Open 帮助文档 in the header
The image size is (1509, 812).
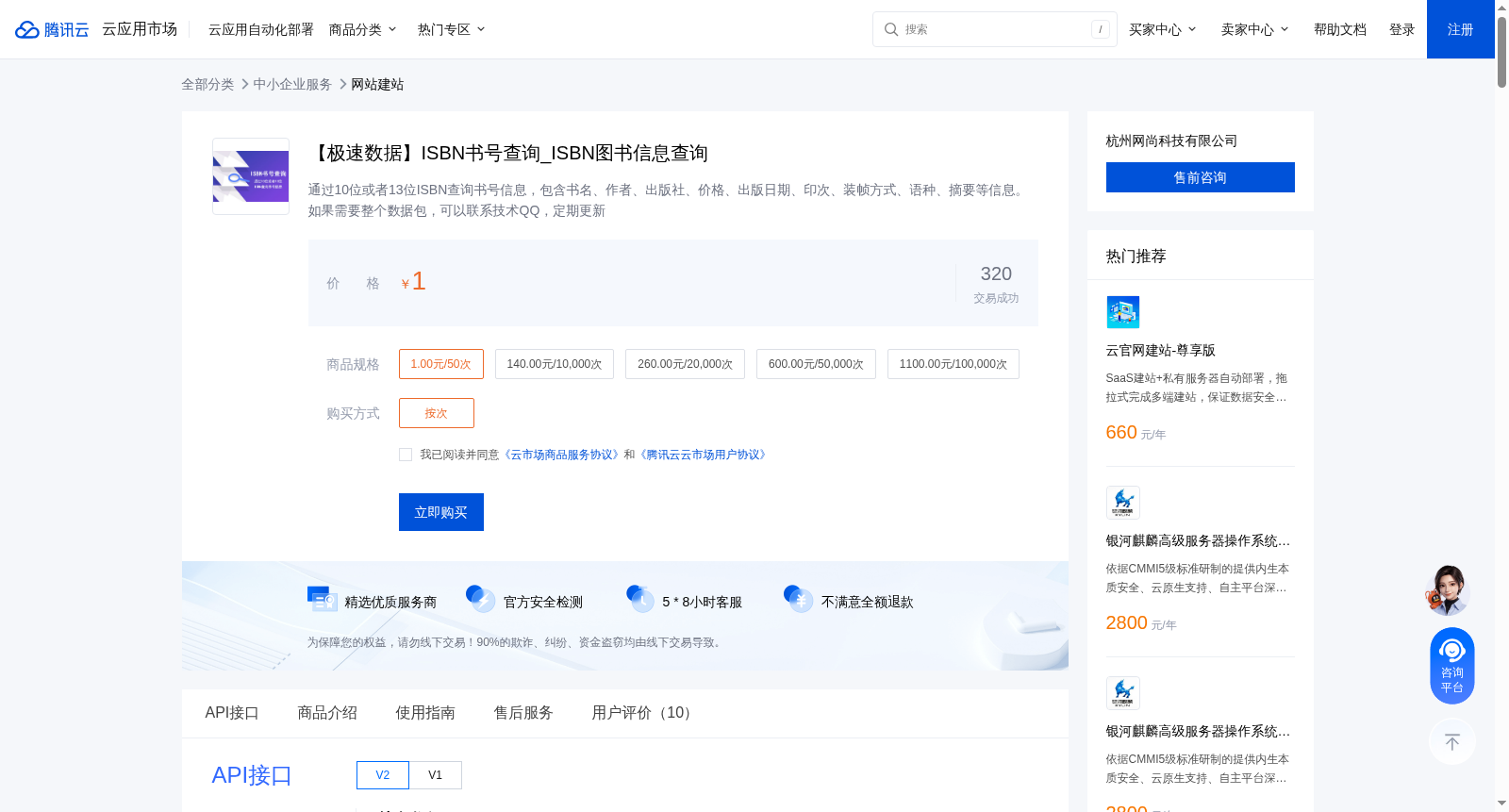[1340, 29]
